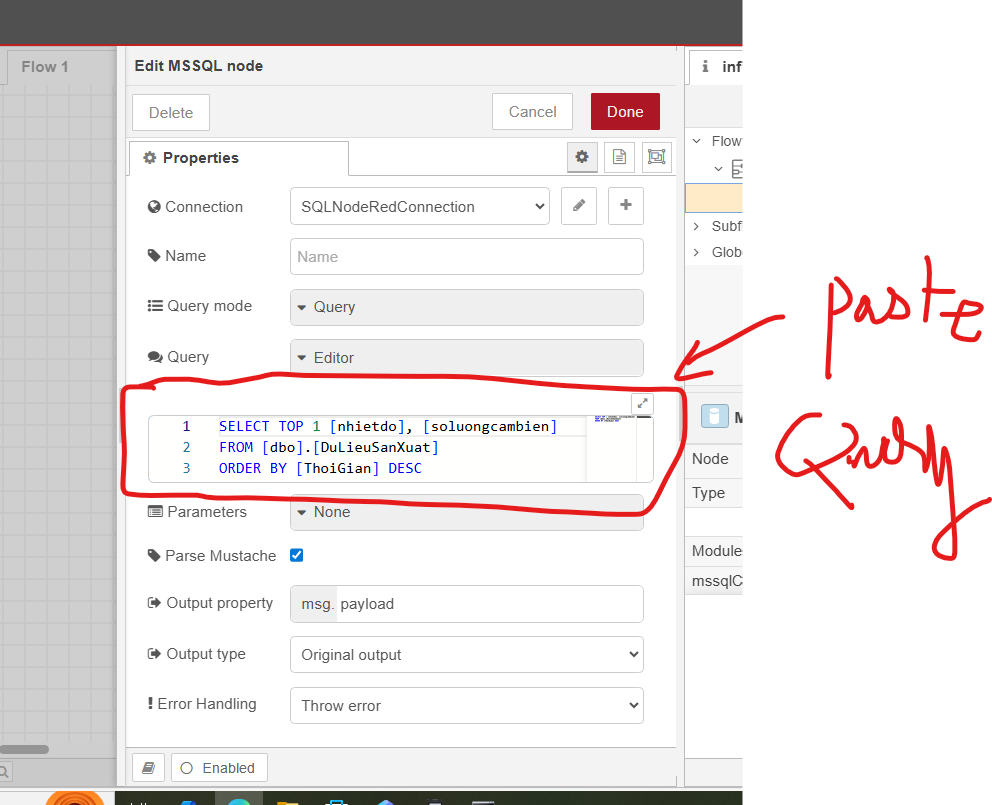Image resolution: width=992 pixels, height=805 pixels.
Task: Open the Query mode dropdown
Action: (466, 307)
